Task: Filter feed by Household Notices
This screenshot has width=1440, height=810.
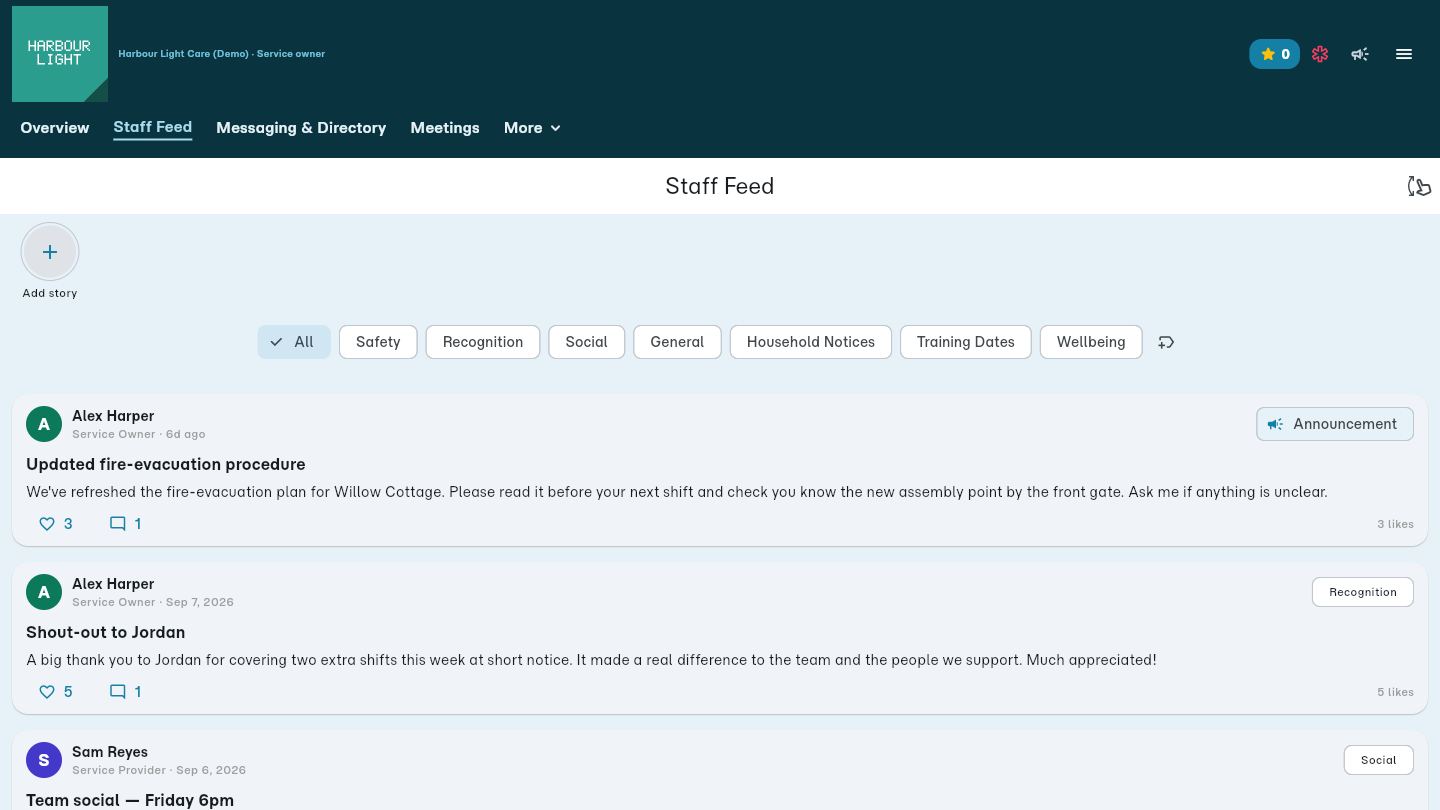Action: tap(811, 342)
